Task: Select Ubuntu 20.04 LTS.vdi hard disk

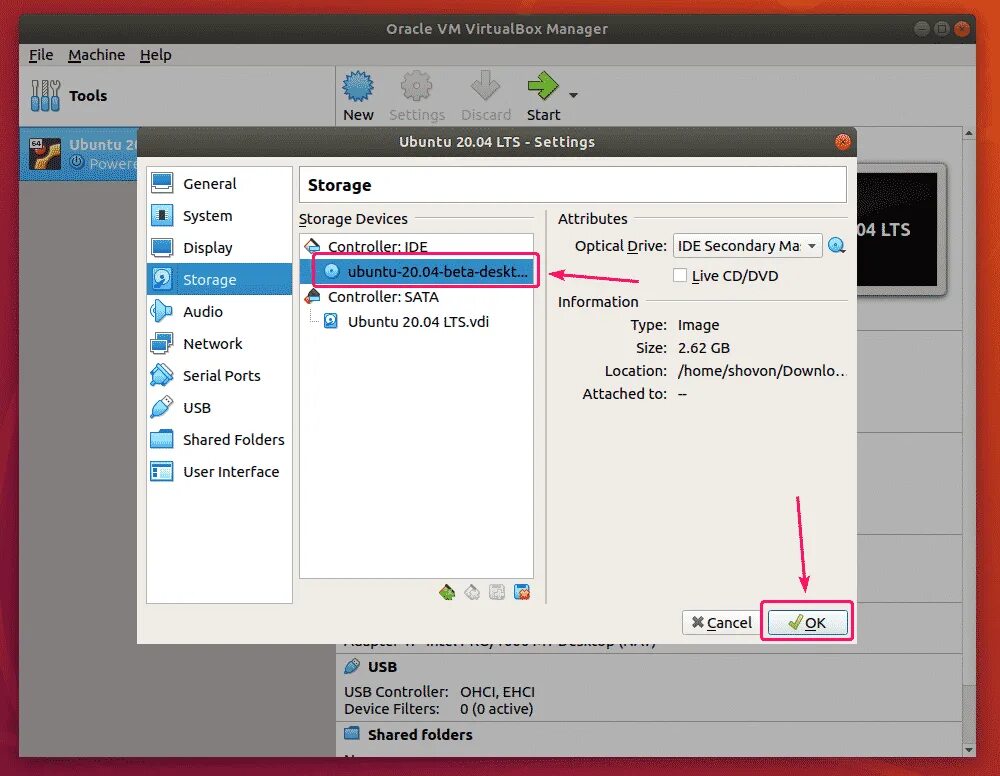Action: point(418,321)
